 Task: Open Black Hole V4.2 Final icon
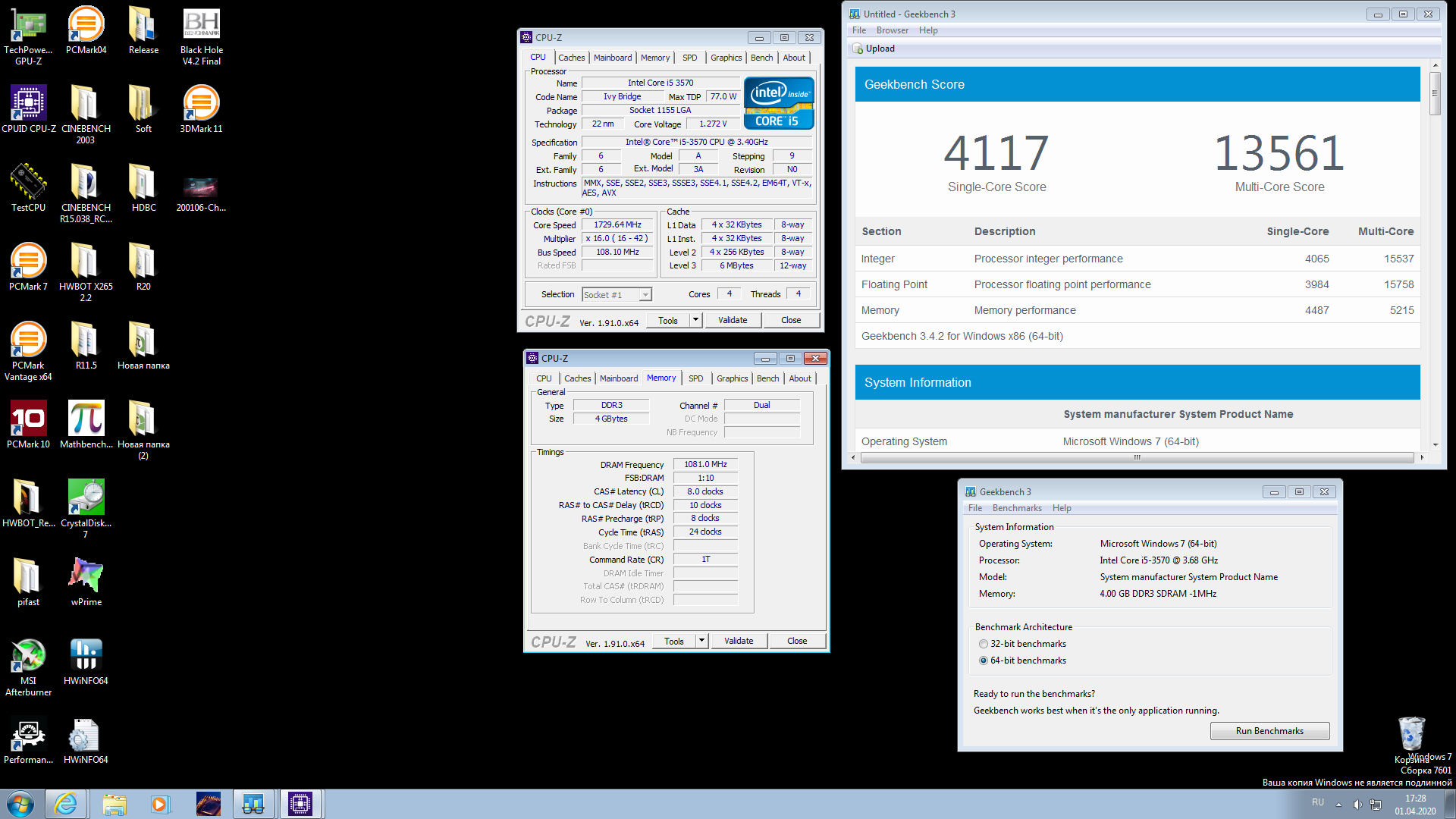tap(201, 36)
